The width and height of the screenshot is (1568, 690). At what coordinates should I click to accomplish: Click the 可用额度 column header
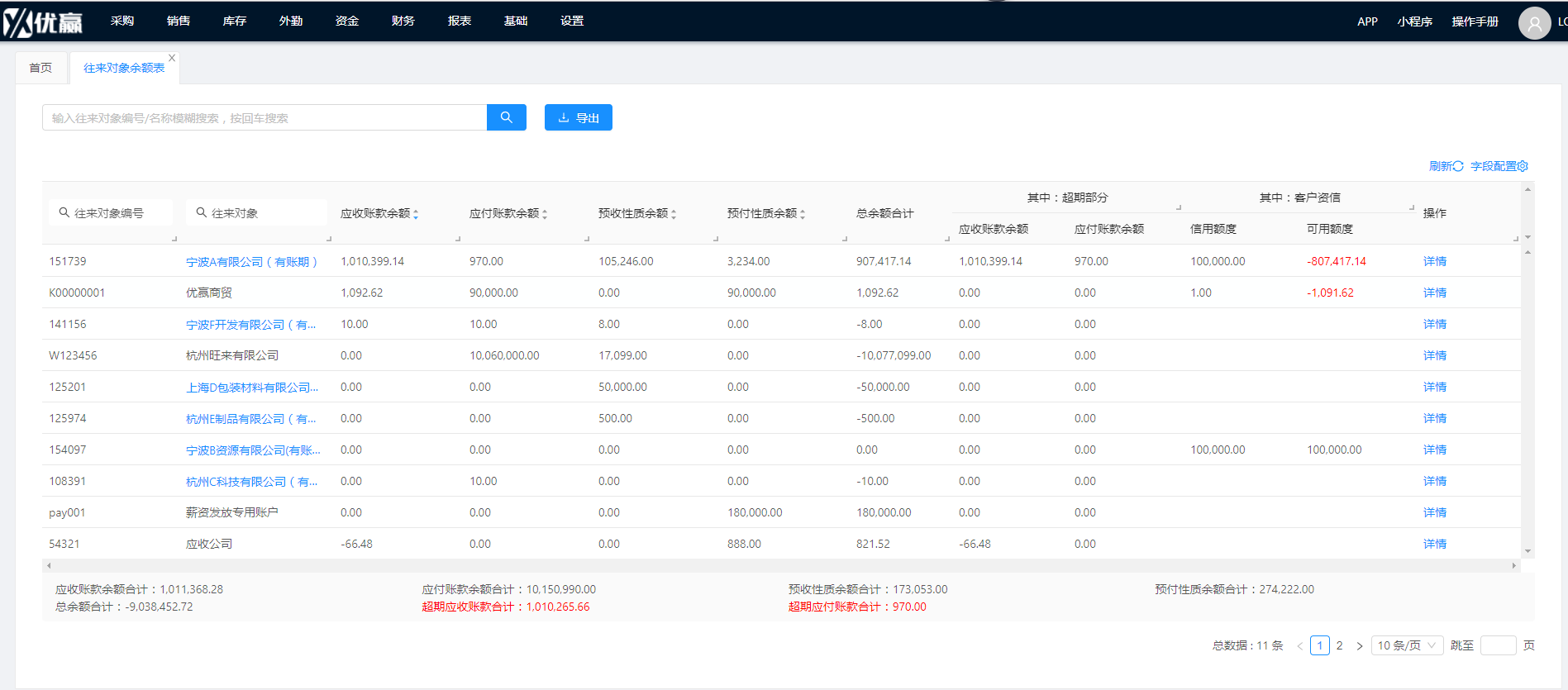pyautogui.click(x=1329, y=229)
